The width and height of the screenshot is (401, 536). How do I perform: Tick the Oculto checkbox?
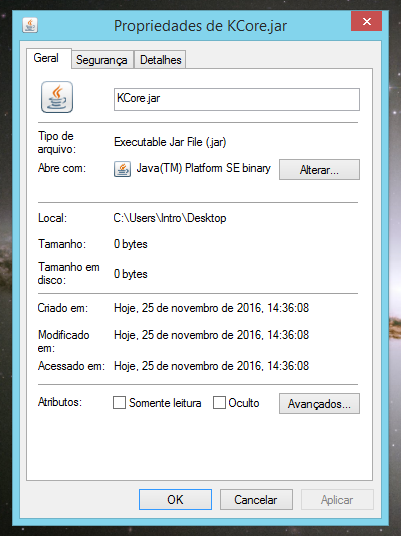[x=219, y=403]
